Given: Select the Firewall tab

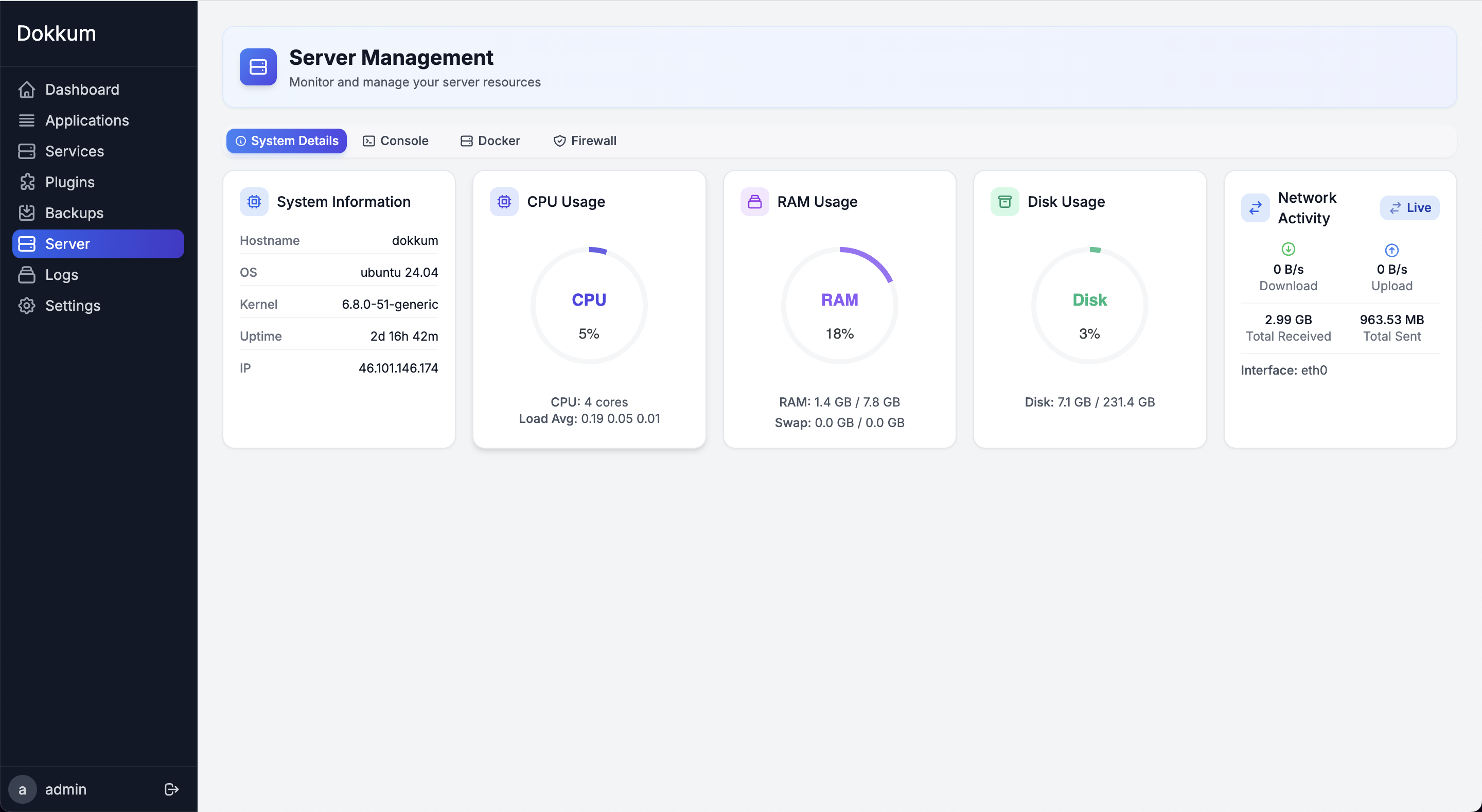Looking at the screenshot, I should [x=585, y=141].
